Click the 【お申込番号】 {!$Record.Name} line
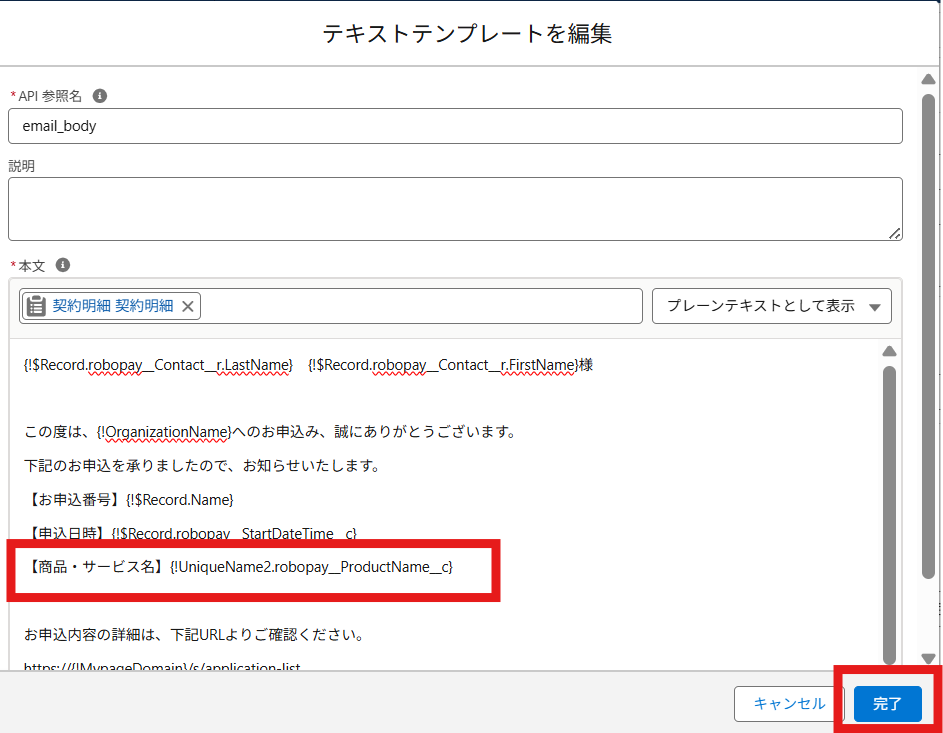 coord(130,499)
